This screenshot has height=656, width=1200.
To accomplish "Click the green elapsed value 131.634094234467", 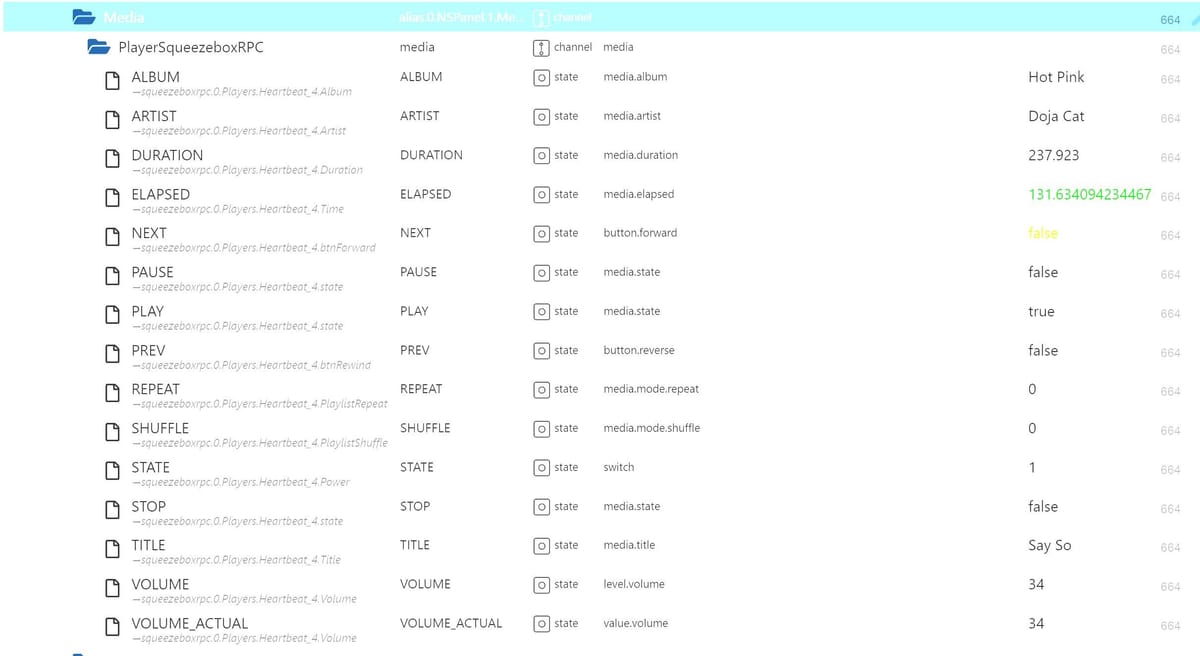I will click(x=1090, y=194).
